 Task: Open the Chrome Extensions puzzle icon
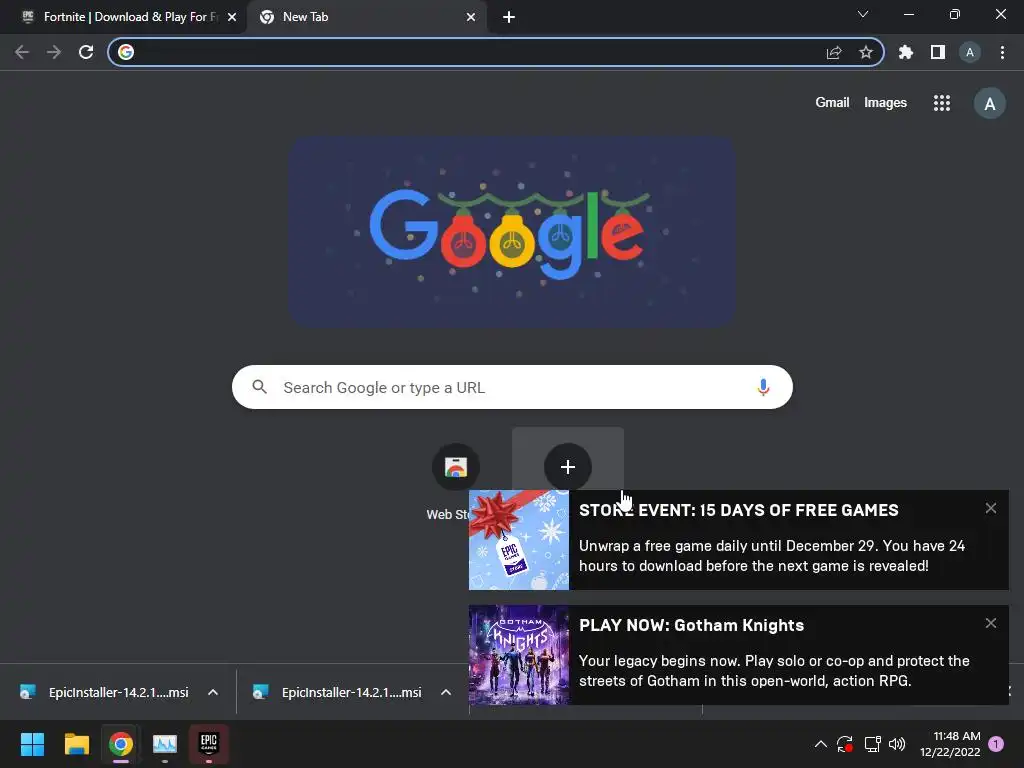[906, 52]
